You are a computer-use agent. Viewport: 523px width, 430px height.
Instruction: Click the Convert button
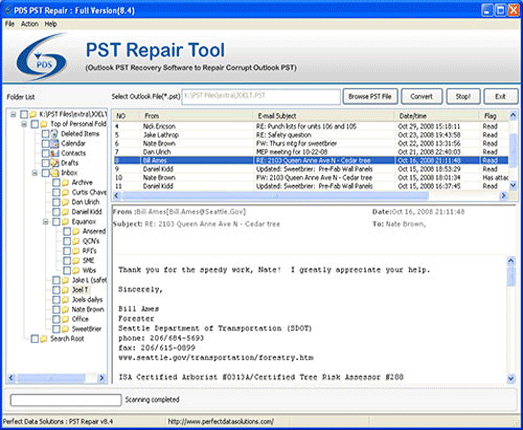click(422, 96)
